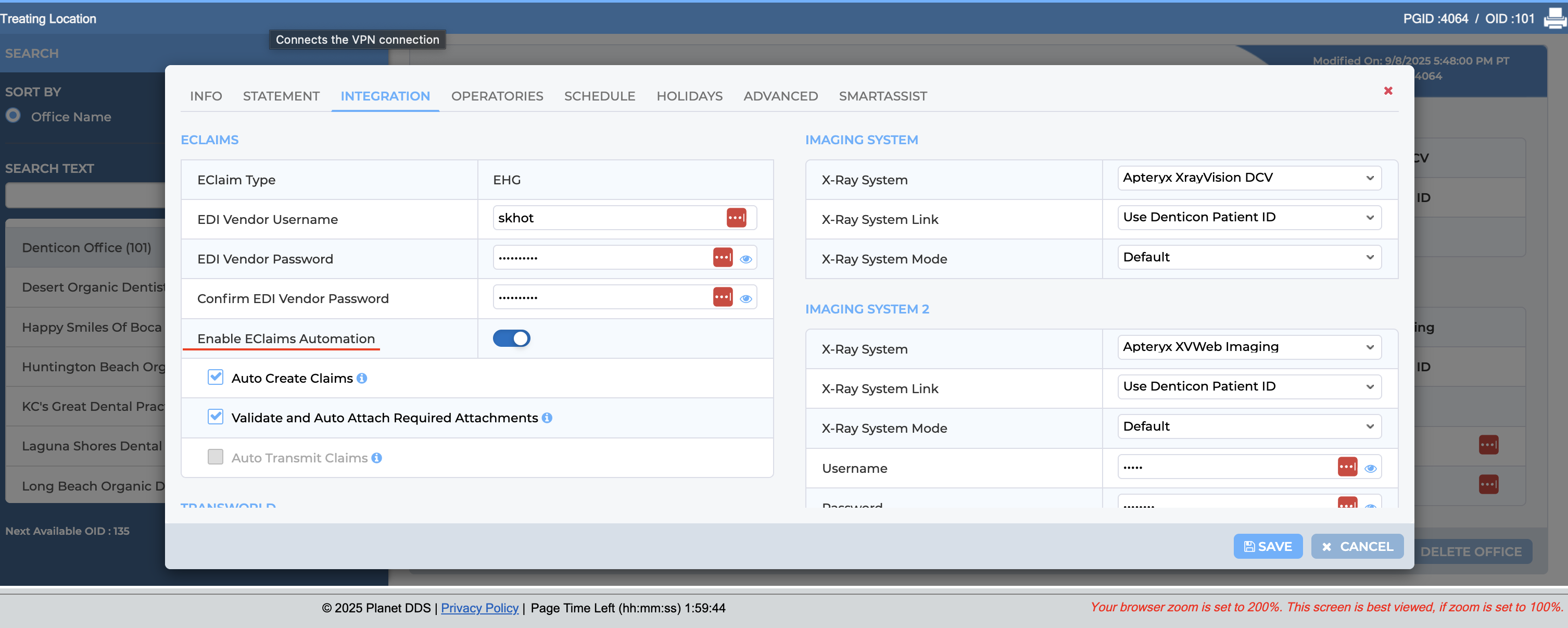Show Imaging System 2 Username with eye icon
The width and height of the screenshot is (1568, 628).
pos(1370,469)
